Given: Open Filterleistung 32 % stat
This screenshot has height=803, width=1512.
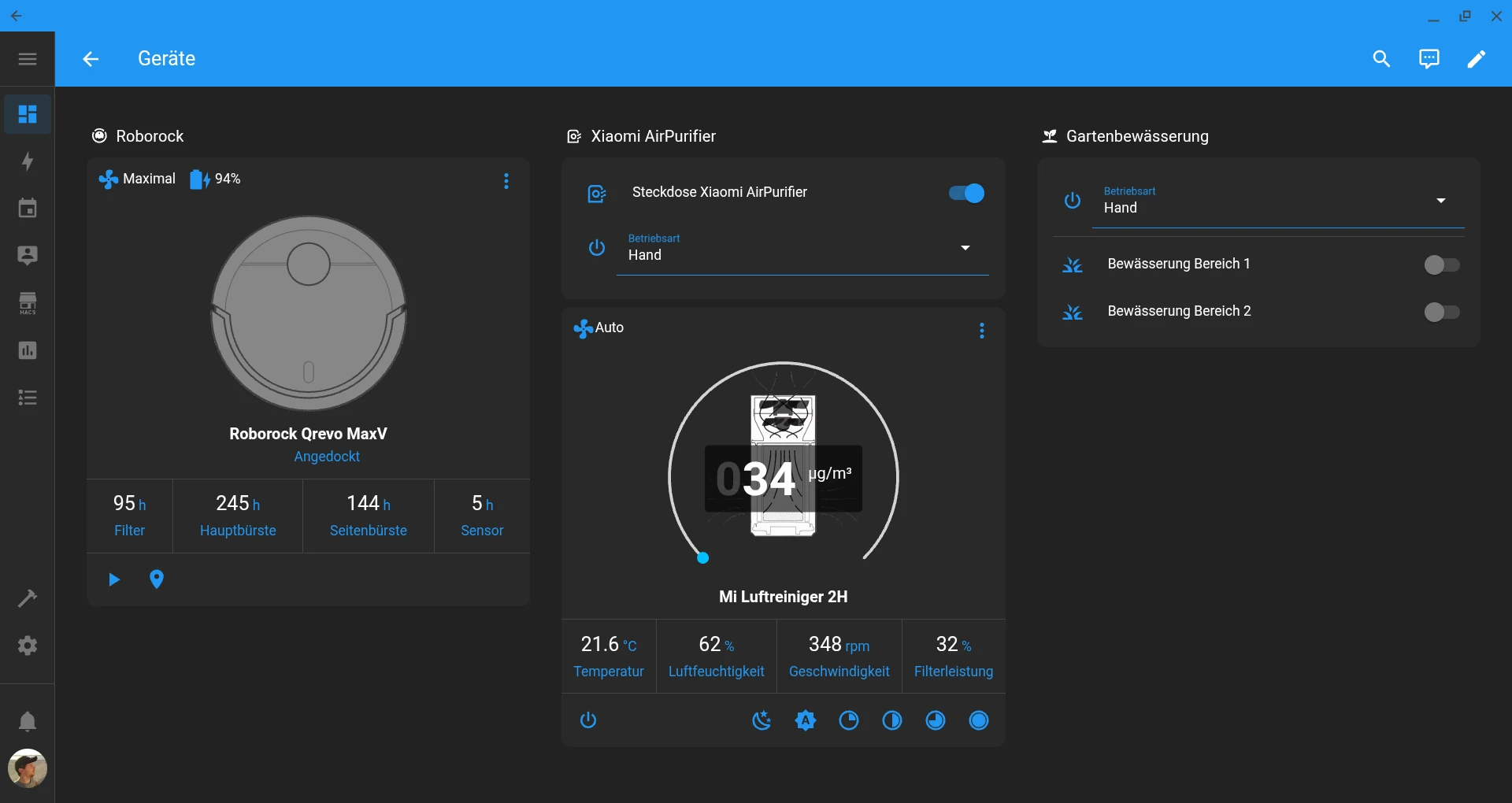Looking at the screenshot, I should coord(954,657).
